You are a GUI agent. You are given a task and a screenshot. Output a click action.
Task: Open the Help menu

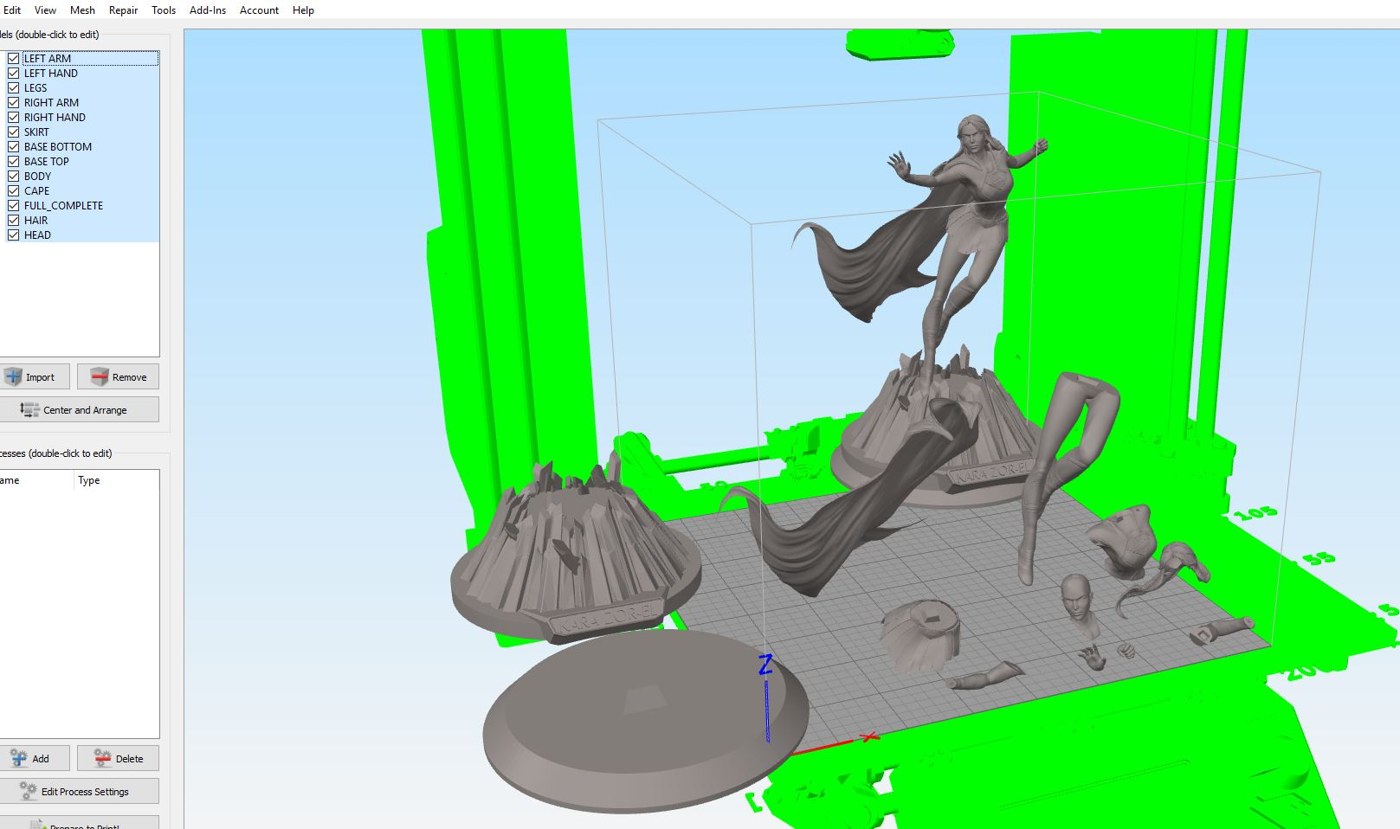[x=303, y=10]
